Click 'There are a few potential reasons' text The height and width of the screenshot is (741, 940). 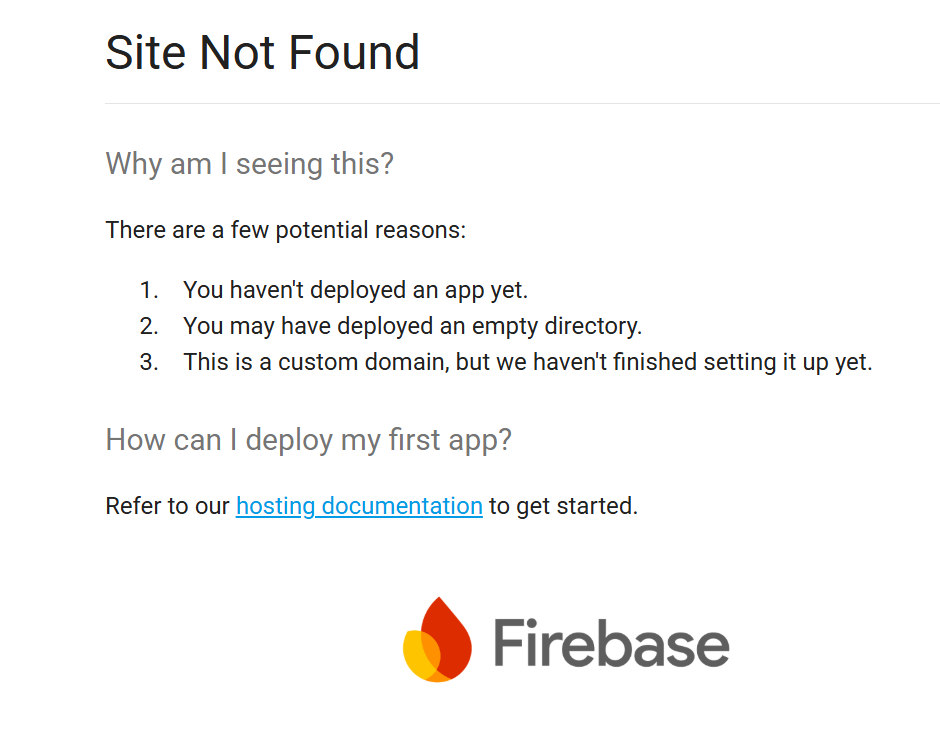point(285,230)
